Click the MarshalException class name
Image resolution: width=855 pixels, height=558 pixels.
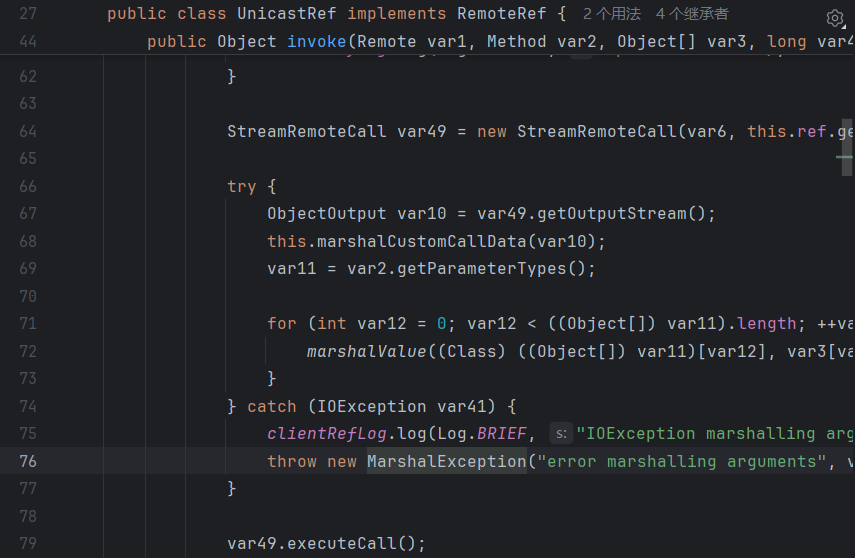coord(446,461)
